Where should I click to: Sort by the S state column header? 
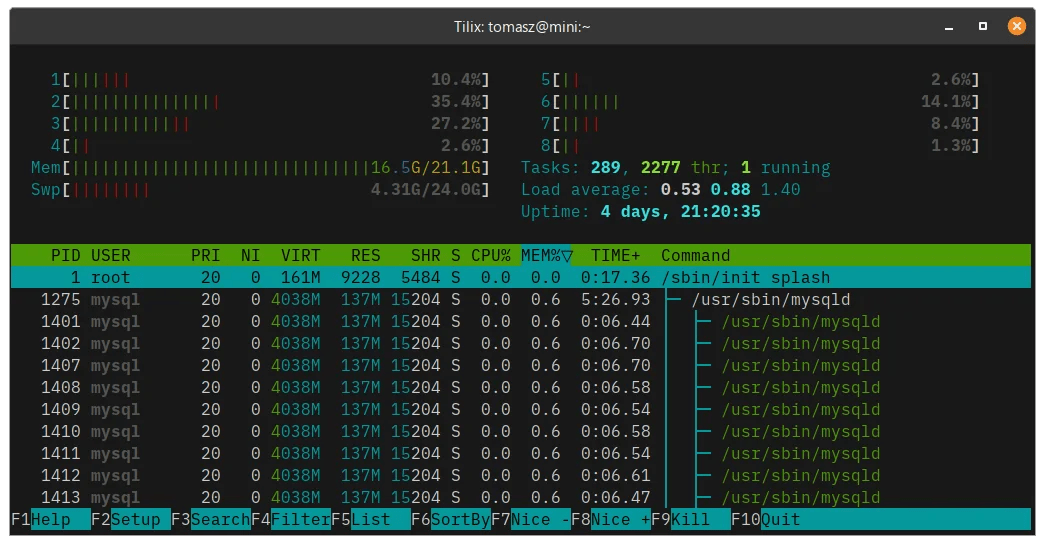point(456,256)
